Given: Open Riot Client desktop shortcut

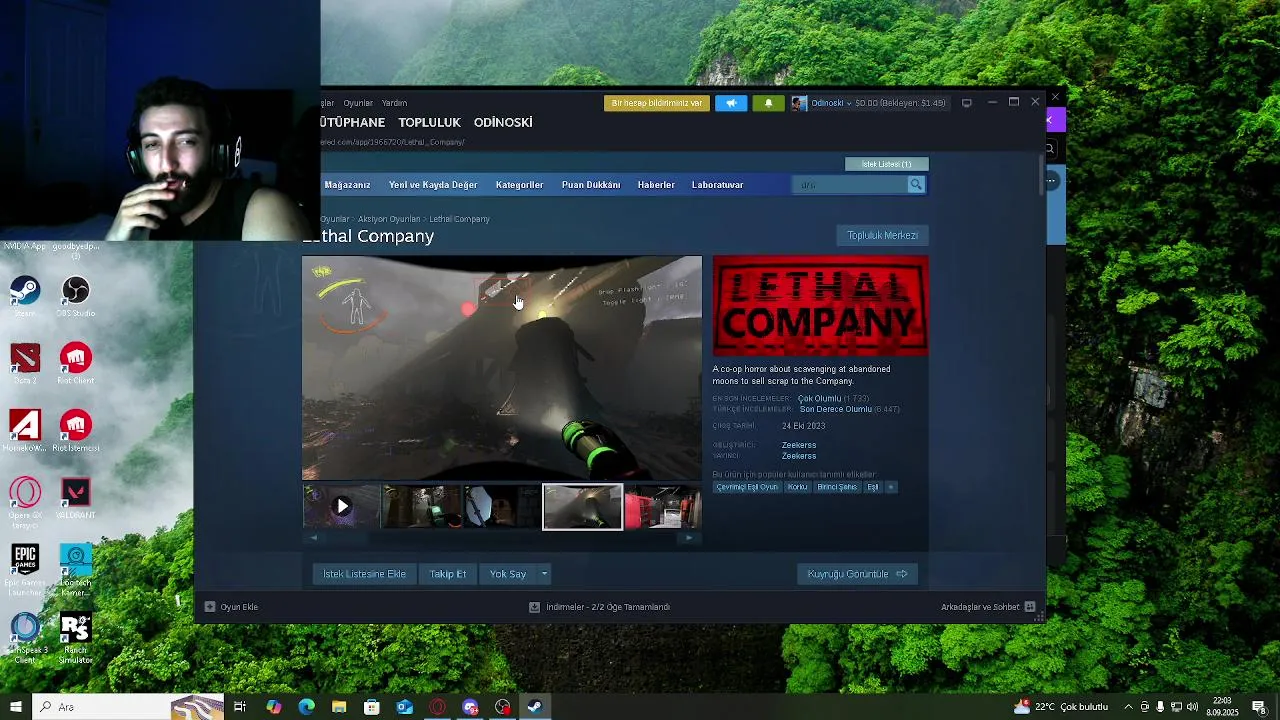Looking at the screenshot, I should point(75,364).
